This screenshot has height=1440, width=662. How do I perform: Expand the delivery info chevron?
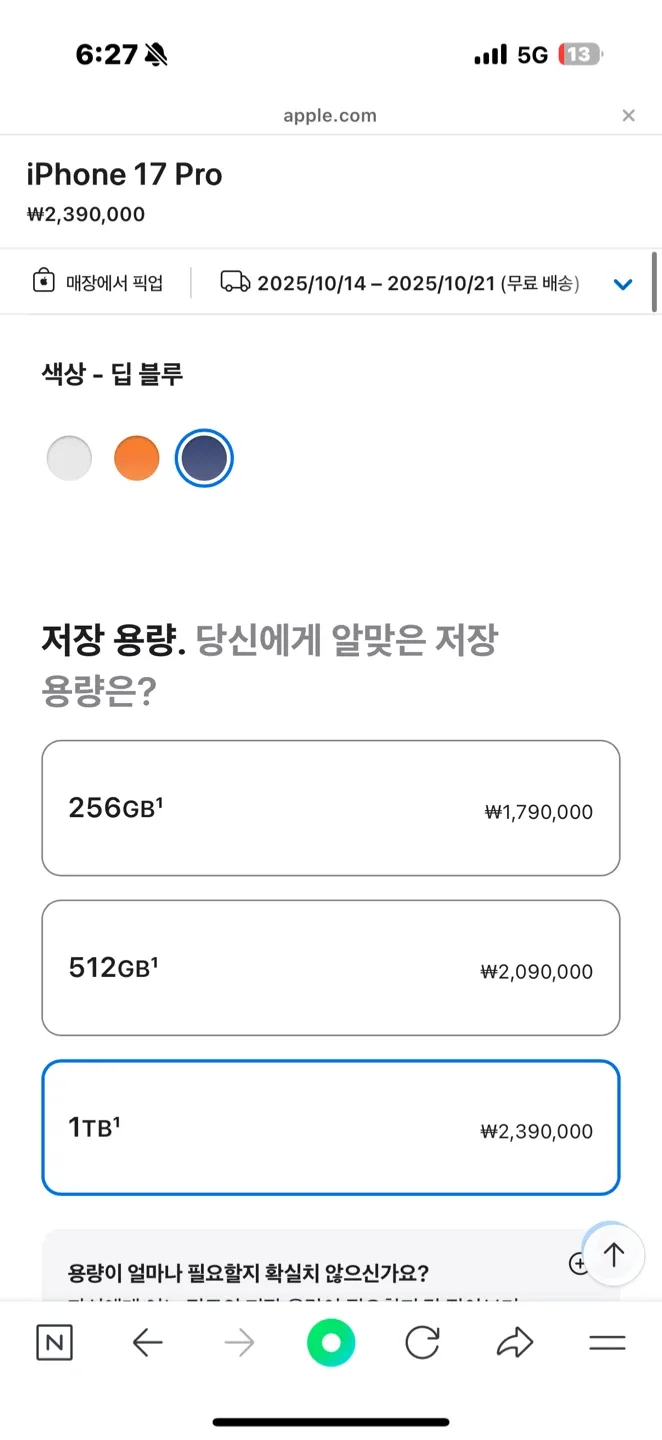click(623, 284)
